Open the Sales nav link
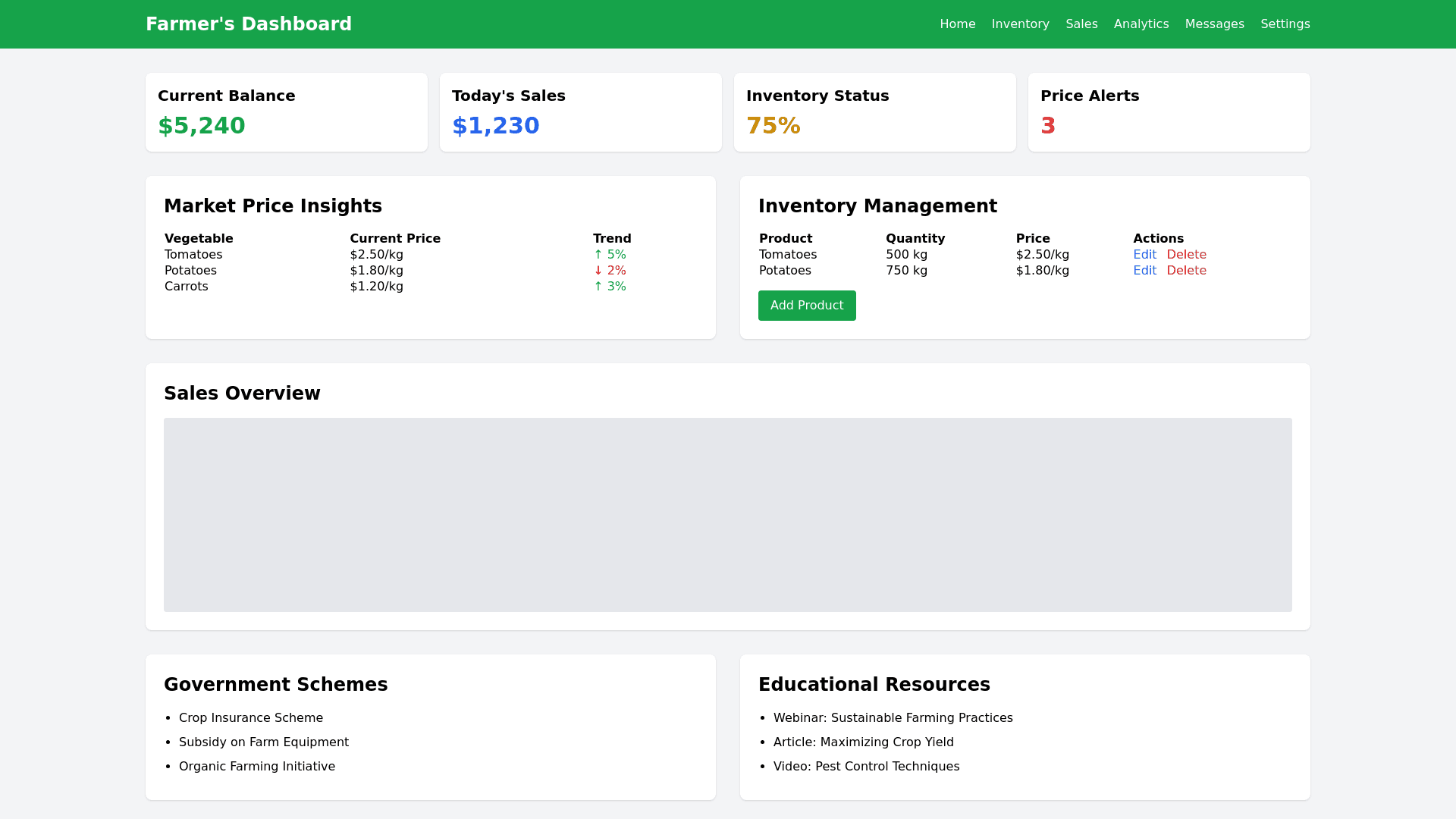The height and width of the screenshot is (819, 1456). coord(1081,24)
